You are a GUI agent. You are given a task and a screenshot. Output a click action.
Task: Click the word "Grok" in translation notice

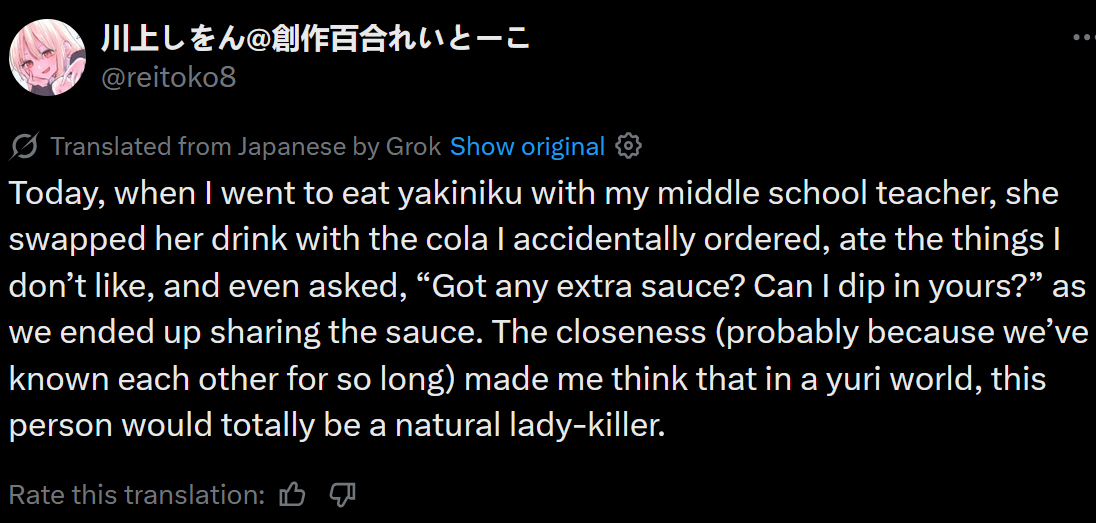(412, 147)
